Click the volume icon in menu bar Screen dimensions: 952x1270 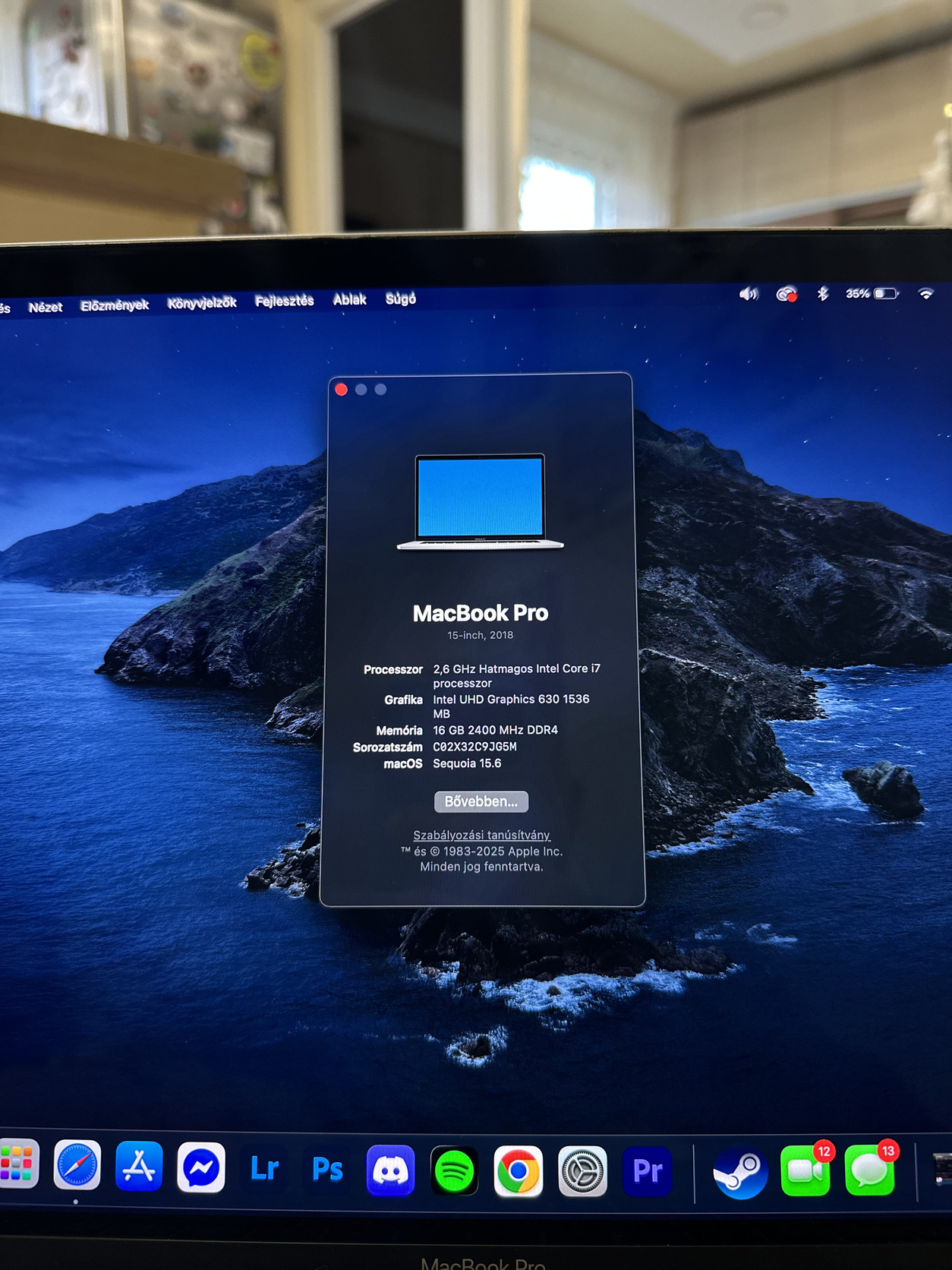tap(749, 295)
